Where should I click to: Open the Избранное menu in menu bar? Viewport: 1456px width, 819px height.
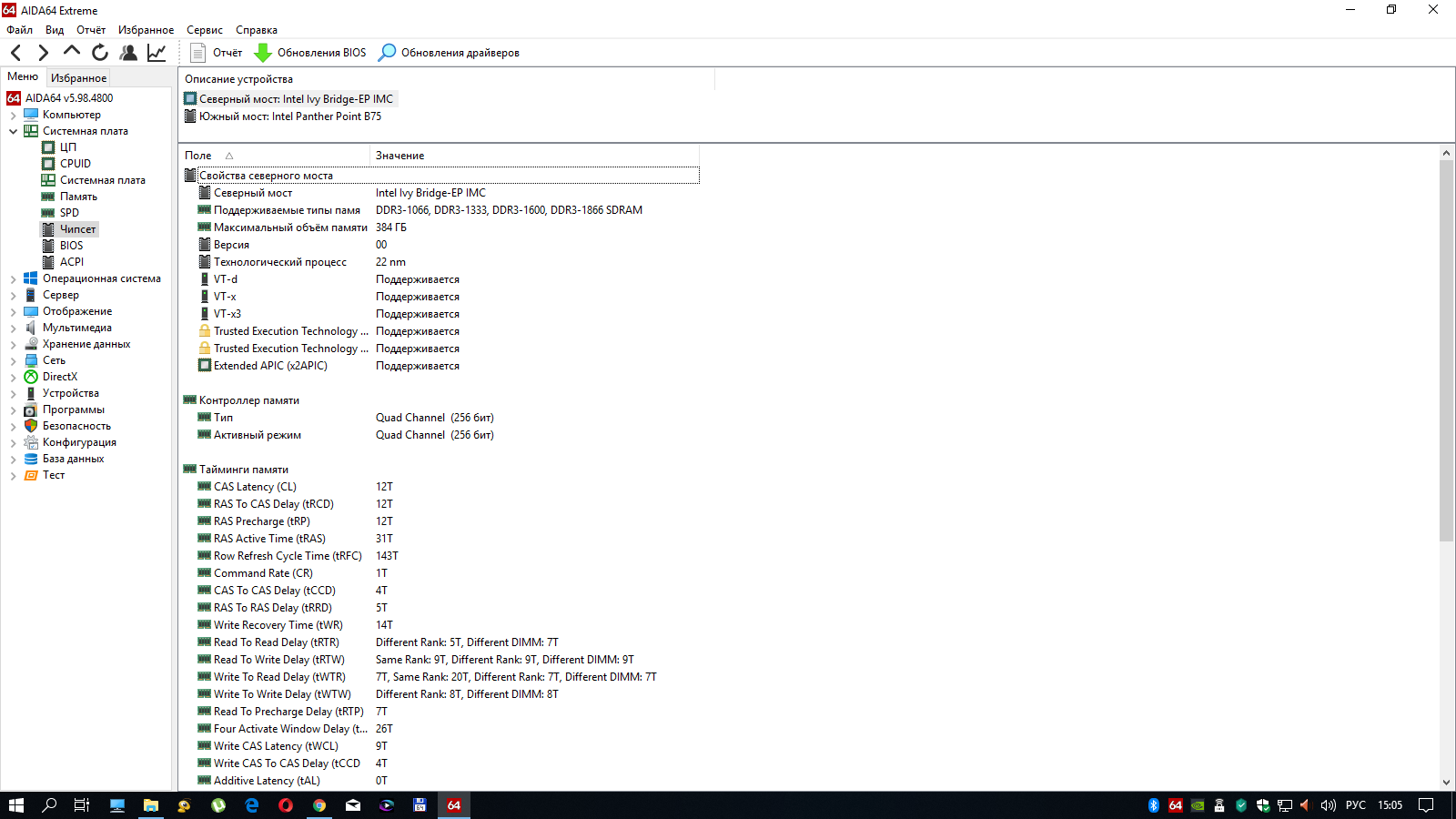pyautogui.click(x=146, y=30)
